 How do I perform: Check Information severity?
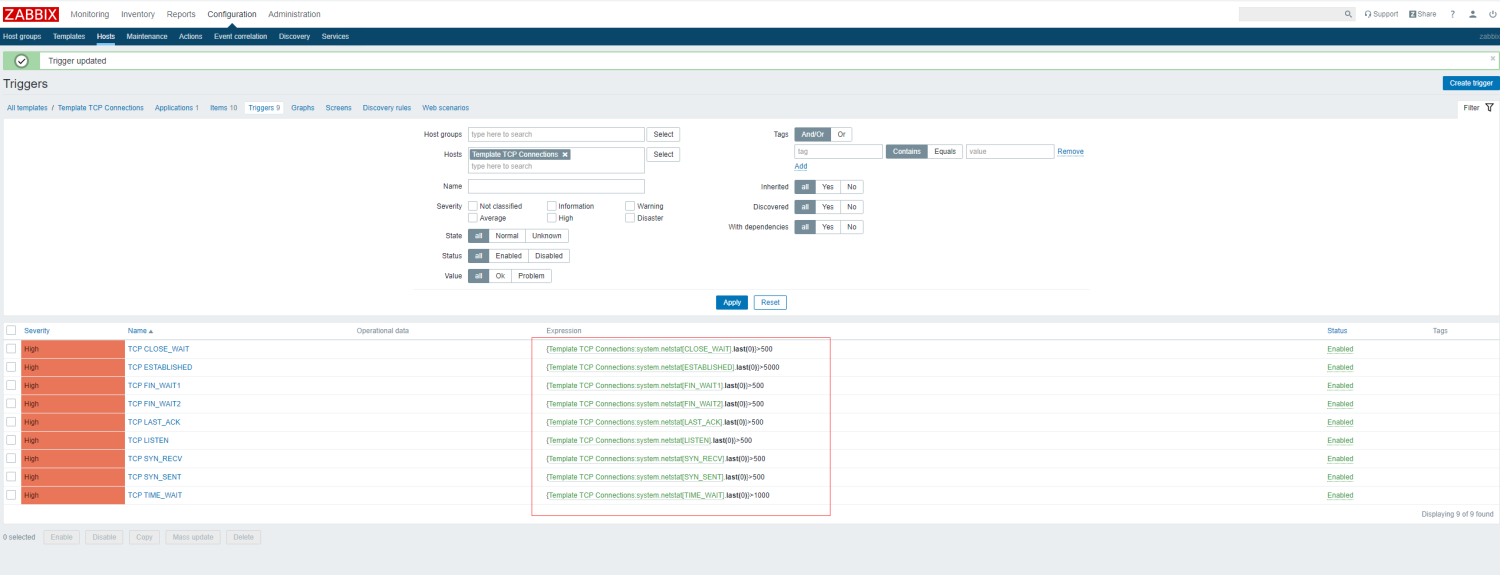point(552,206)
